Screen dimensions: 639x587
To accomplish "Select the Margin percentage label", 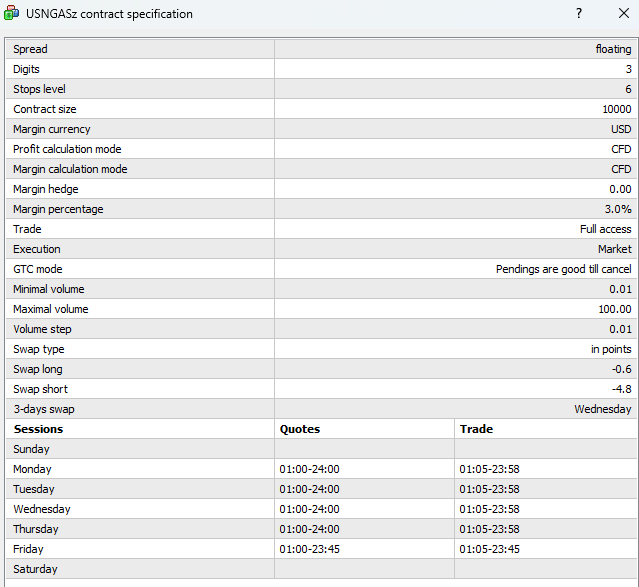I will point(58,209).
